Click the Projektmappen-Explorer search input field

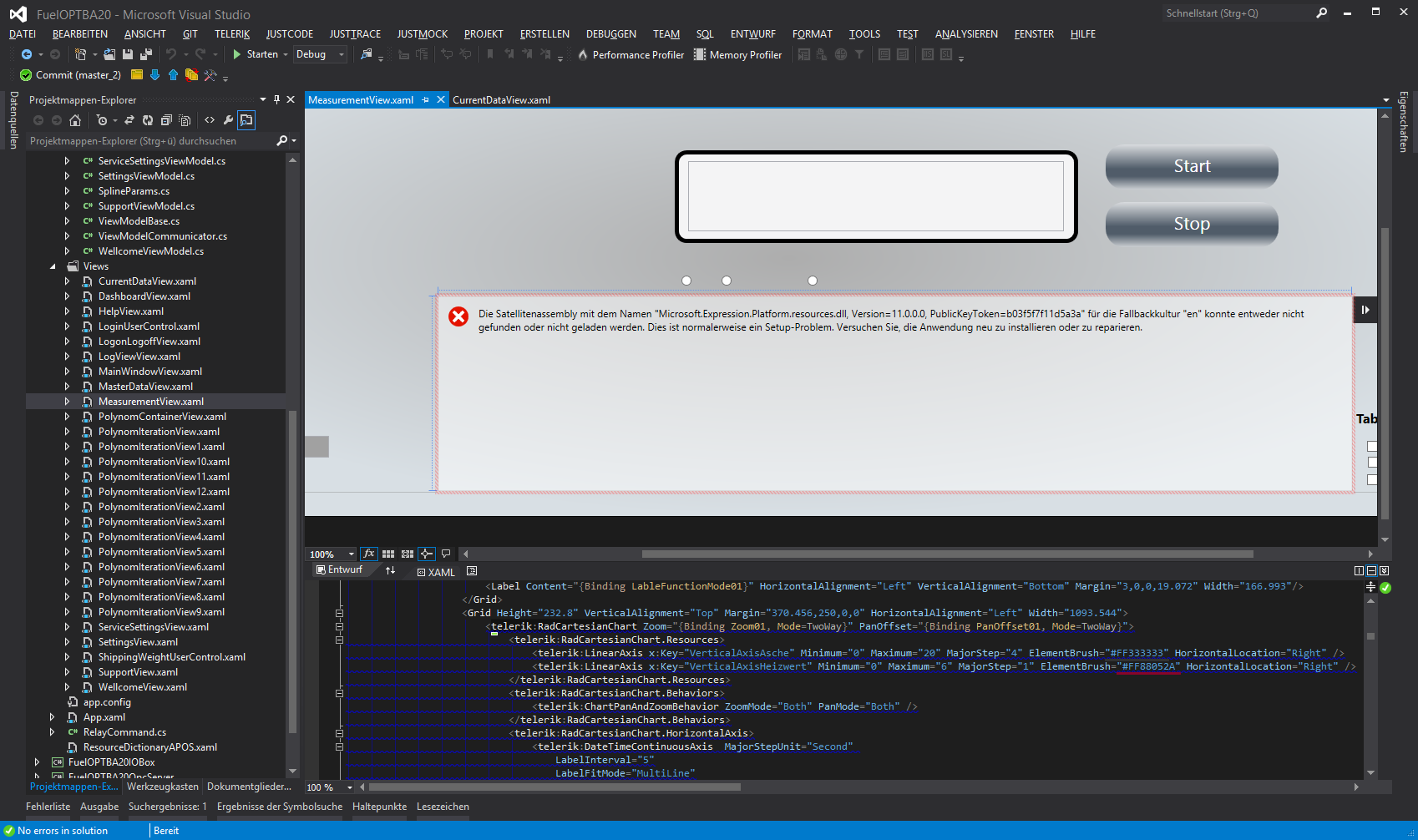click(151, 141)
